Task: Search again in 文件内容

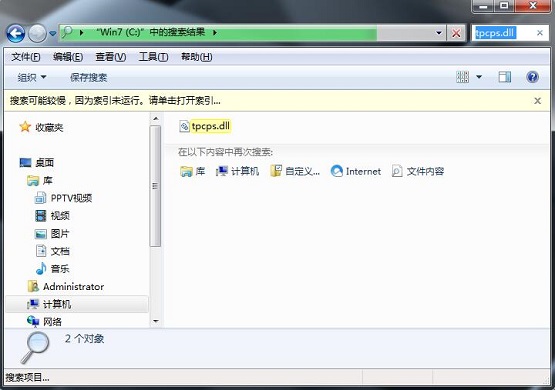Action: (418, 172)
